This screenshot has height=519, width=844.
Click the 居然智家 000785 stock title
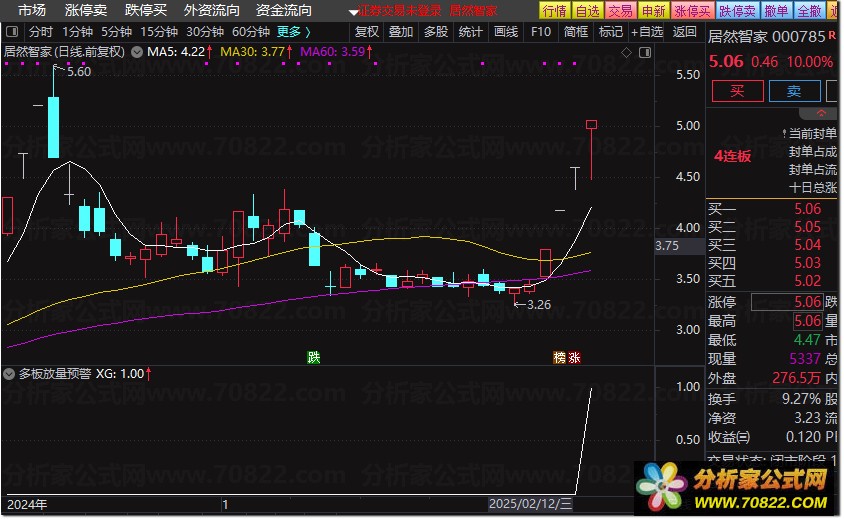[766, 37]
